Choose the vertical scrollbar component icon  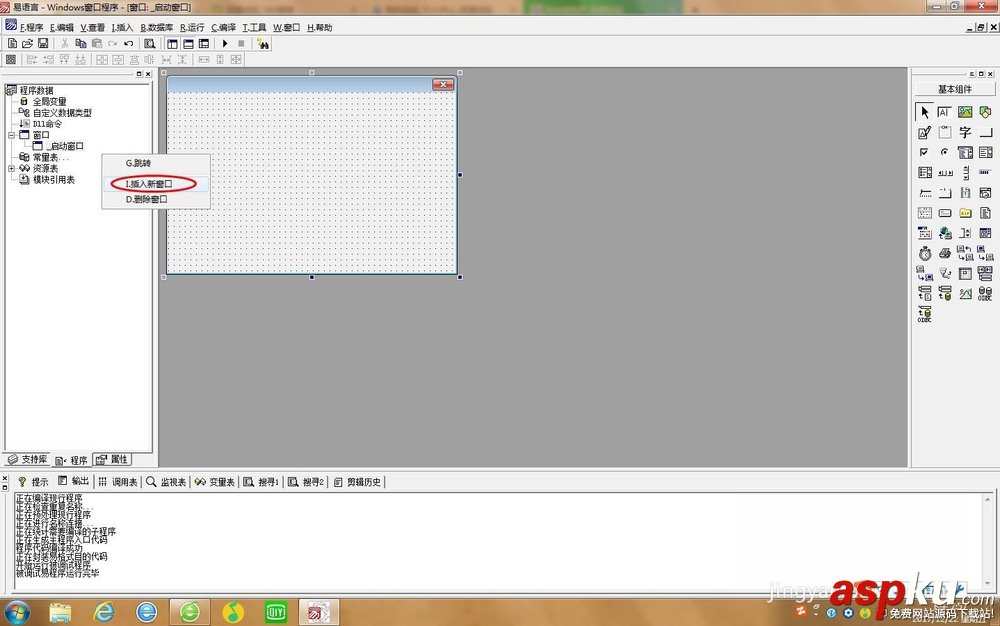click(x=965, y=172)
